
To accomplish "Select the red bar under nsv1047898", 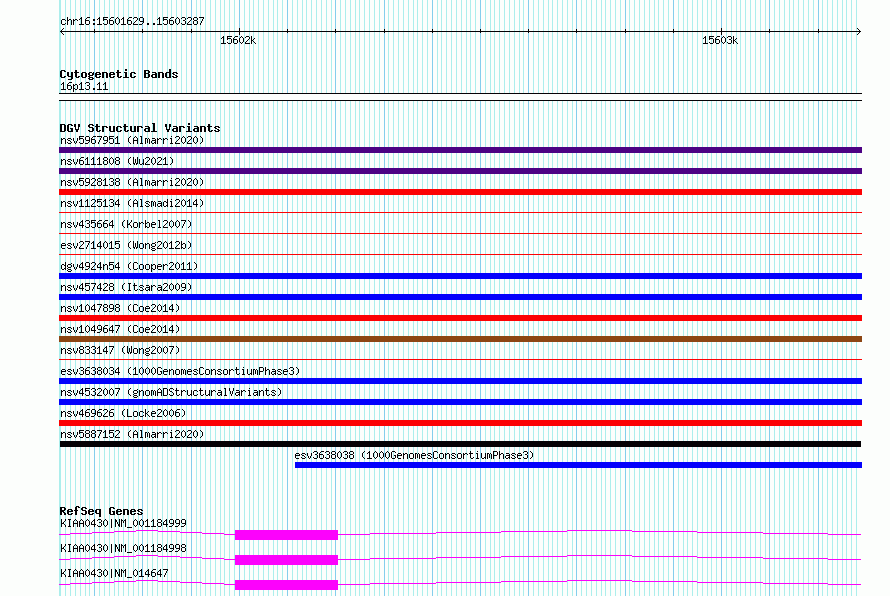I will tap(460, 318).
